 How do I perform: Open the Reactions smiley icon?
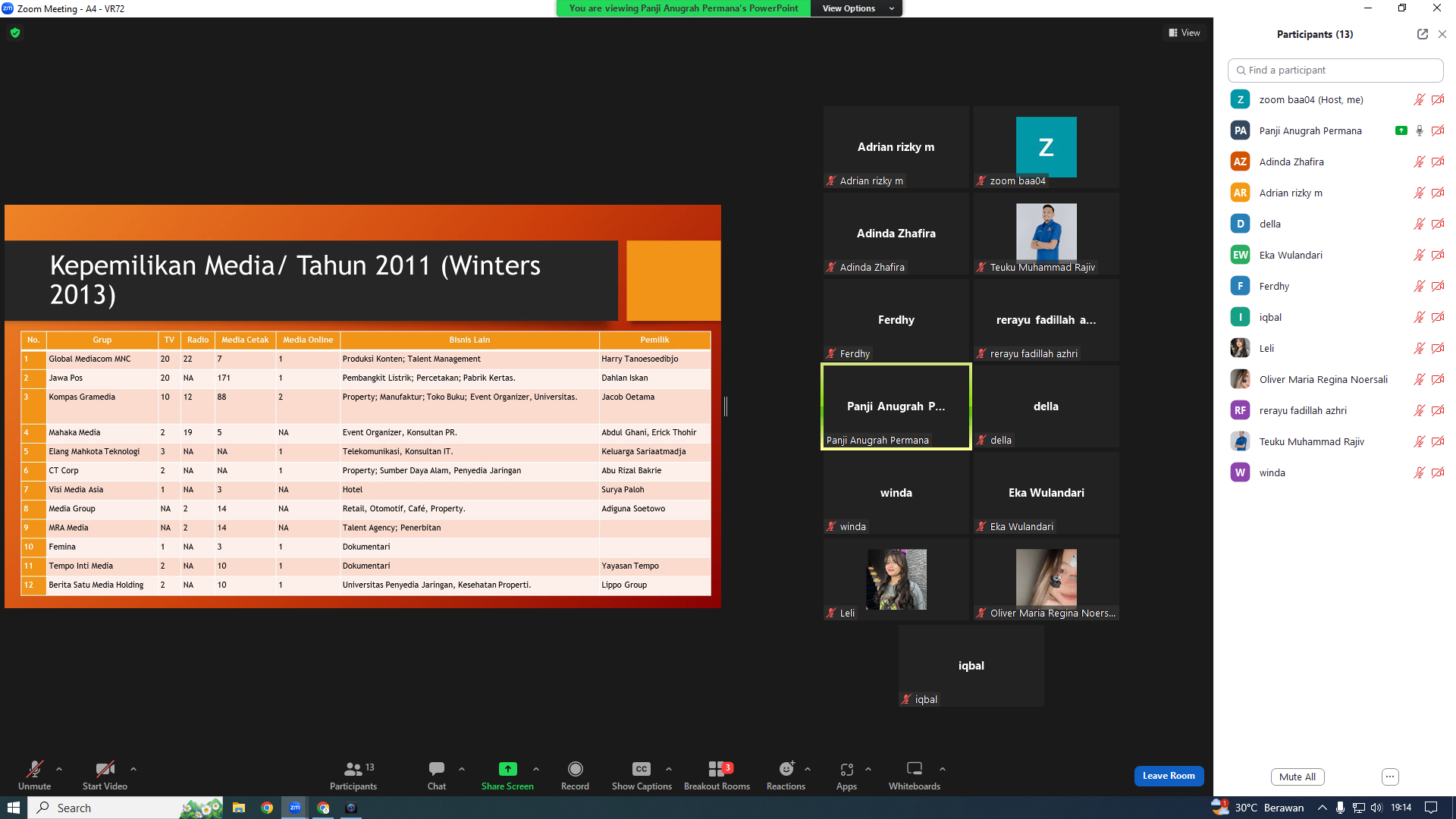786,769
